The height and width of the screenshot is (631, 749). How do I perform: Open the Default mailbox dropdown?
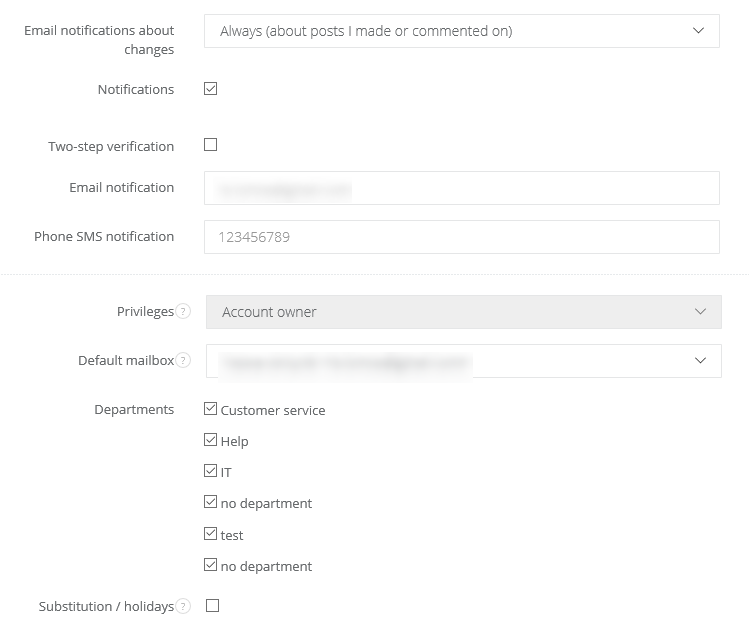tap(463, 361)
